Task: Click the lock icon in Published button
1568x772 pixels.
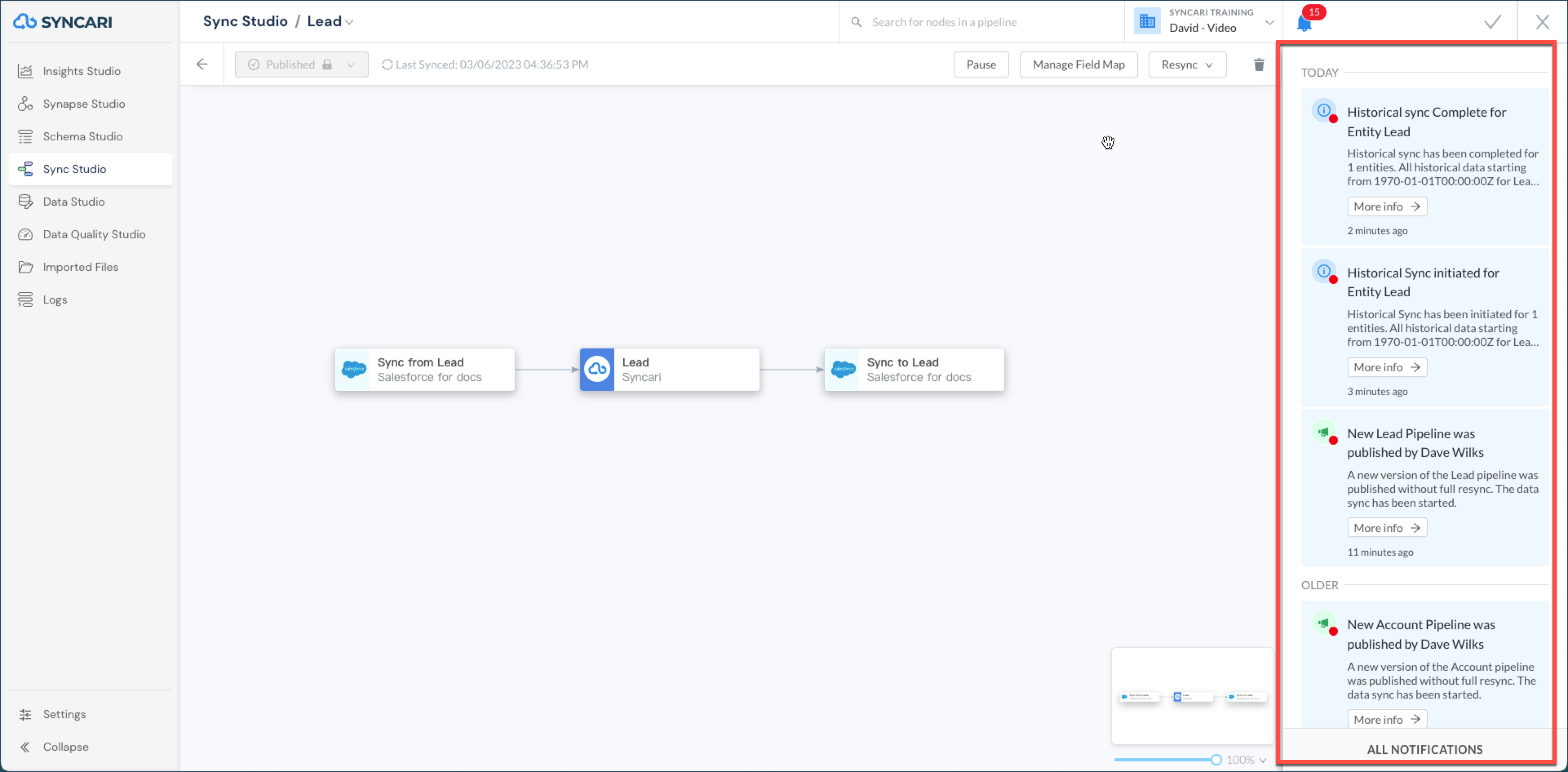Action: [327, 64]
